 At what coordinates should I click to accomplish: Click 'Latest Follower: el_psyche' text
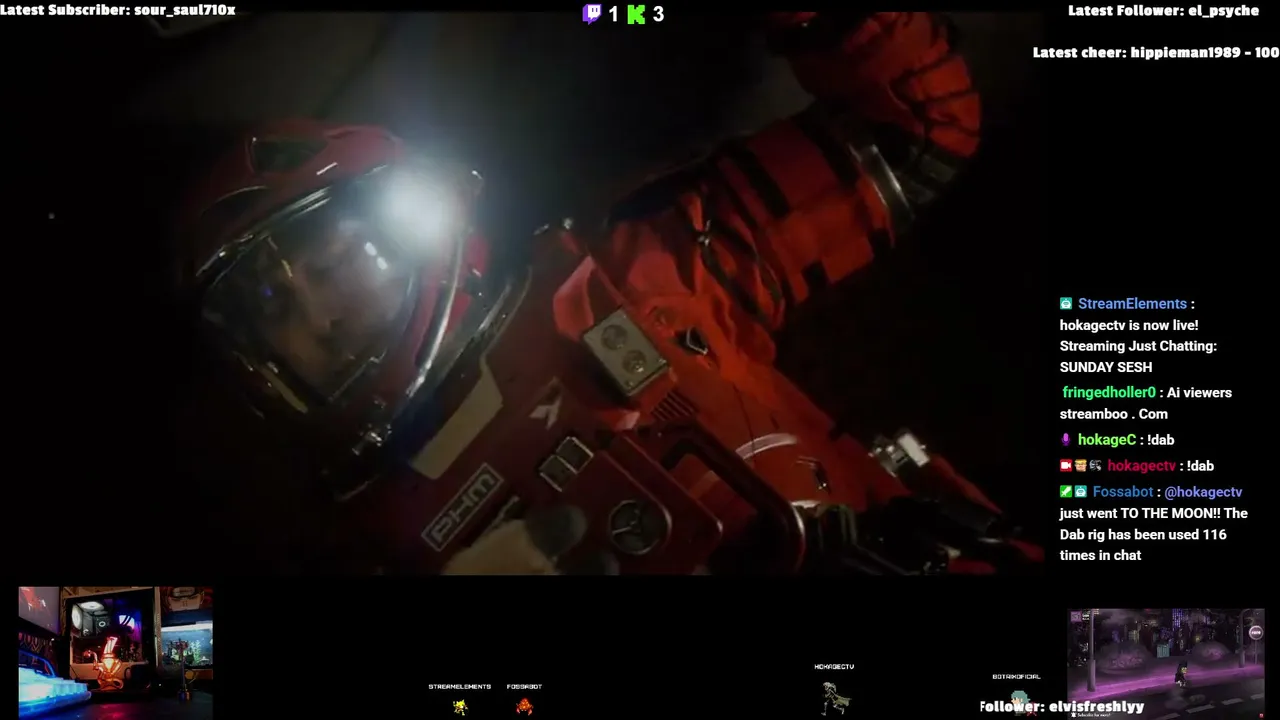1164,10
